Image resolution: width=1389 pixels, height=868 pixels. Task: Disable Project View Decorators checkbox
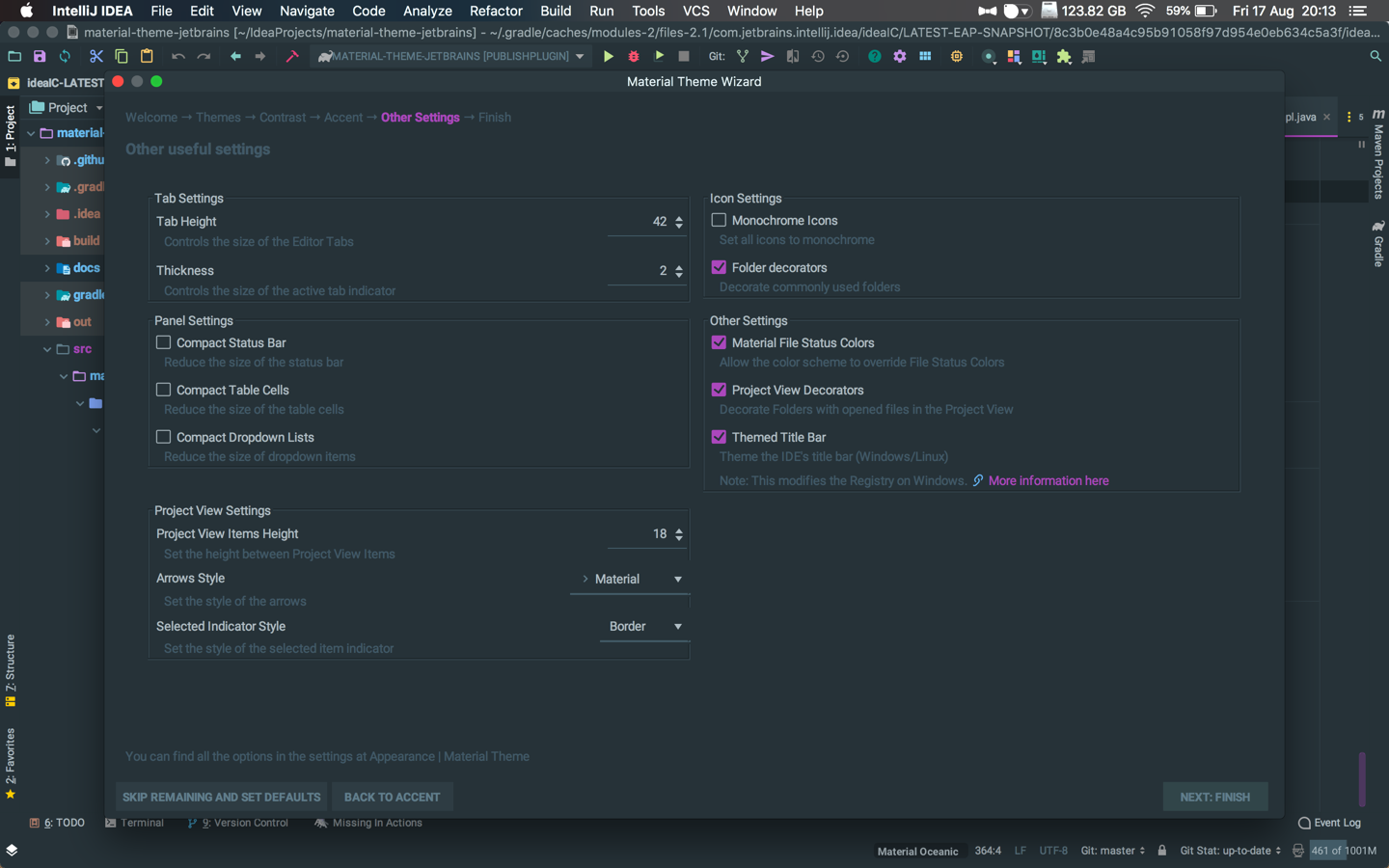[x=719, y=390]
